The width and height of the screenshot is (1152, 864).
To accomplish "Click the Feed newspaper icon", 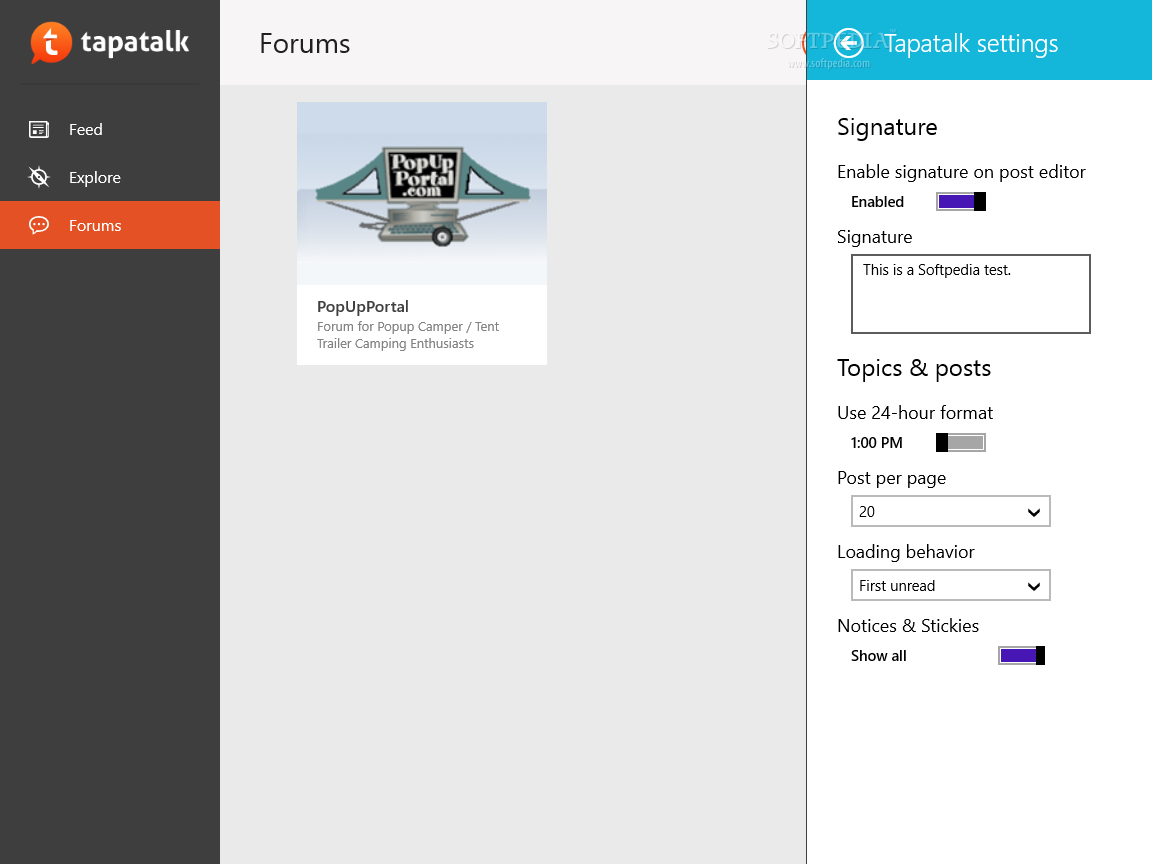I will (39, 129).
